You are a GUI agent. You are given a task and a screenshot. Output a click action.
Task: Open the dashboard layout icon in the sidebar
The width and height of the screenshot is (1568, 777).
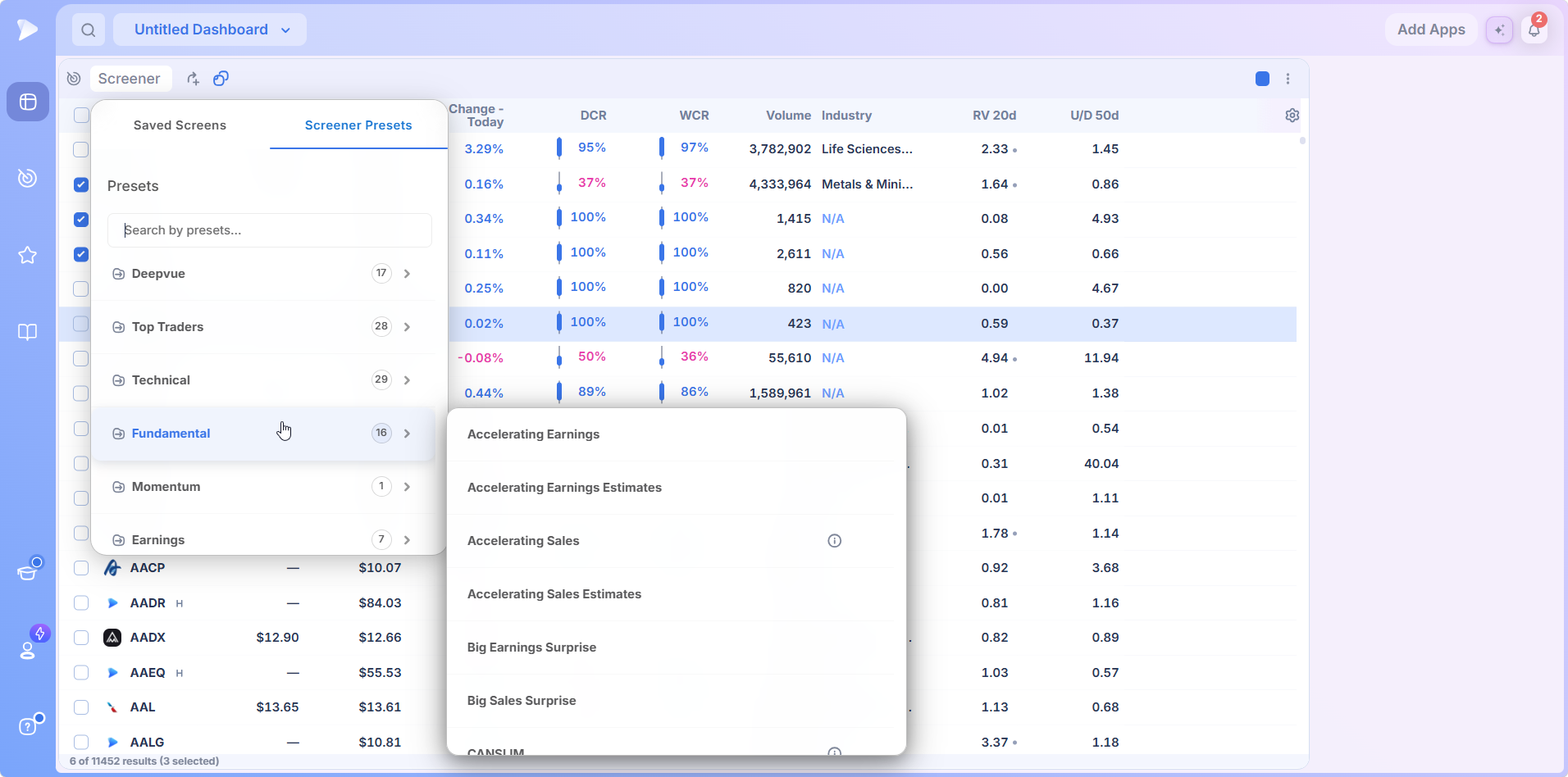coord(28,102)
